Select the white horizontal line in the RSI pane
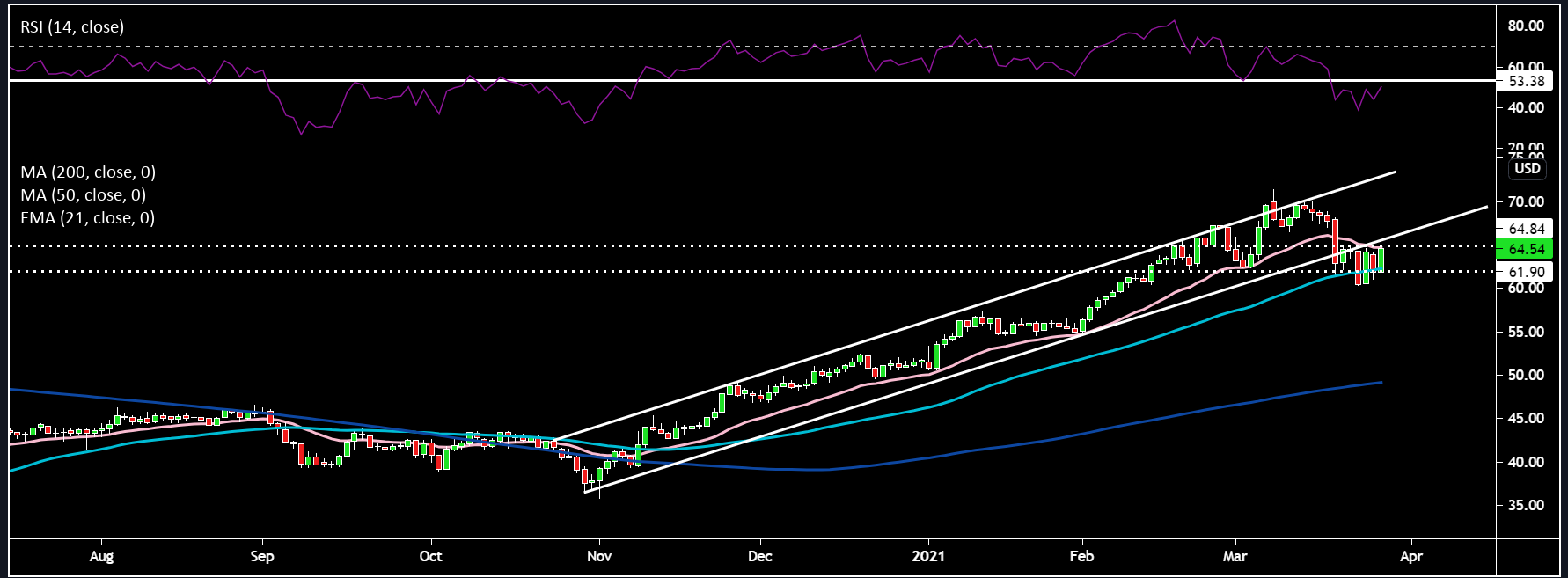This screenshot has width=1568, height=578. (x=752, y=81)
